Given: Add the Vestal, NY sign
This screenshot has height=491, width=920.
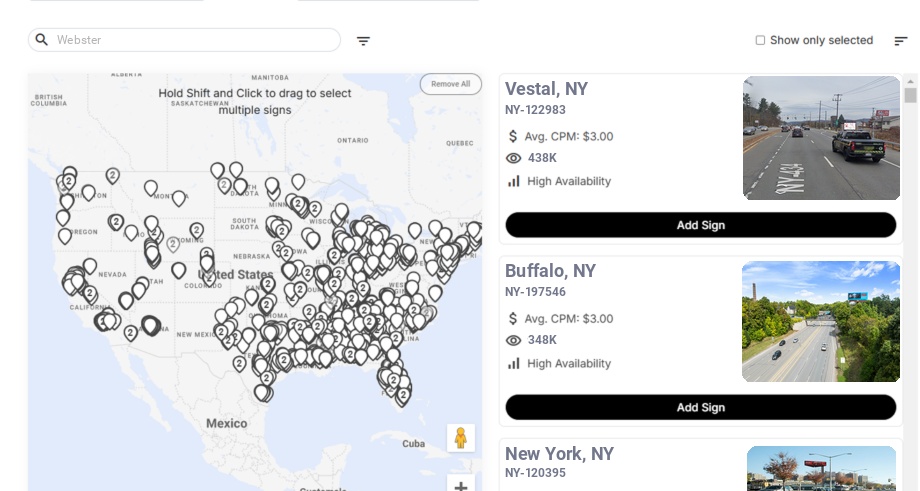Looking at the screenshot, I should (700, 225).
